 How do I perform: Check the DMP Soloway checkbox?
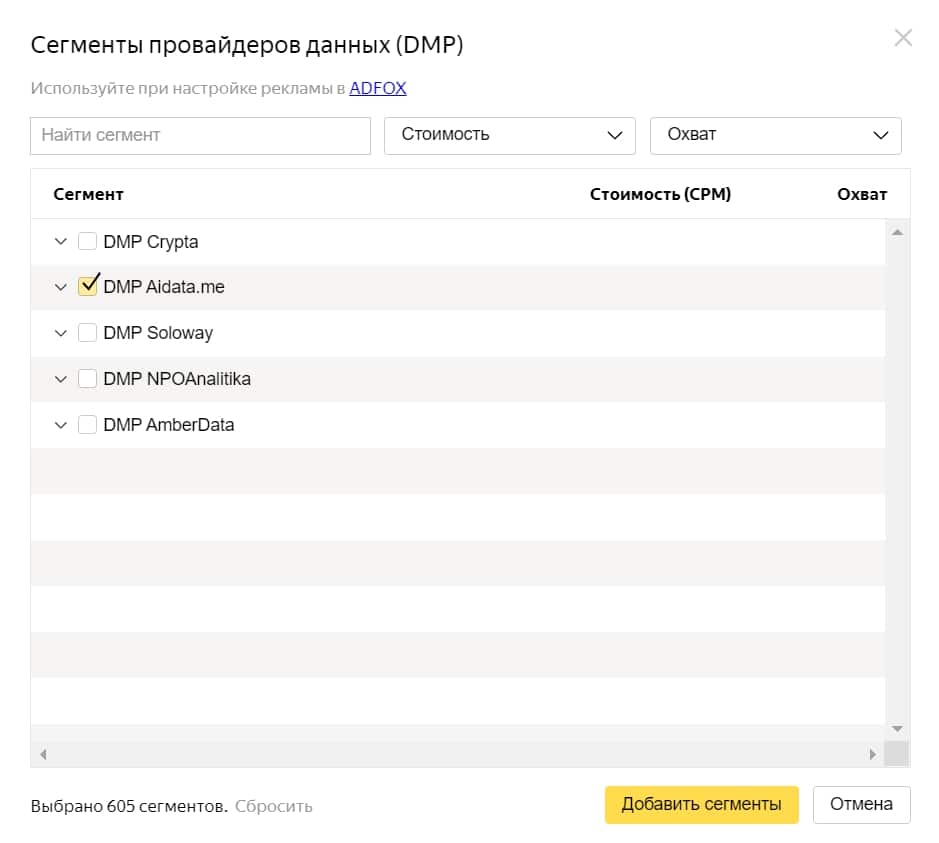(87, 332)
